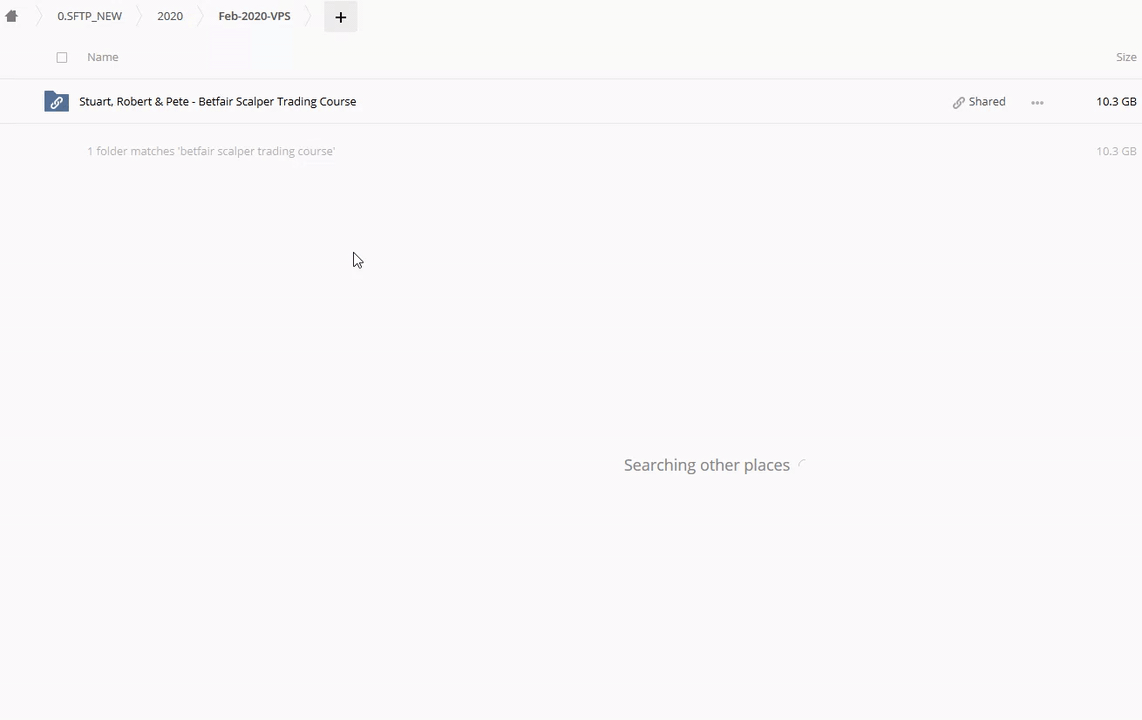
Task: Go to the Home root folder icon
Action: pyautogui.click(x=12, y=16)
